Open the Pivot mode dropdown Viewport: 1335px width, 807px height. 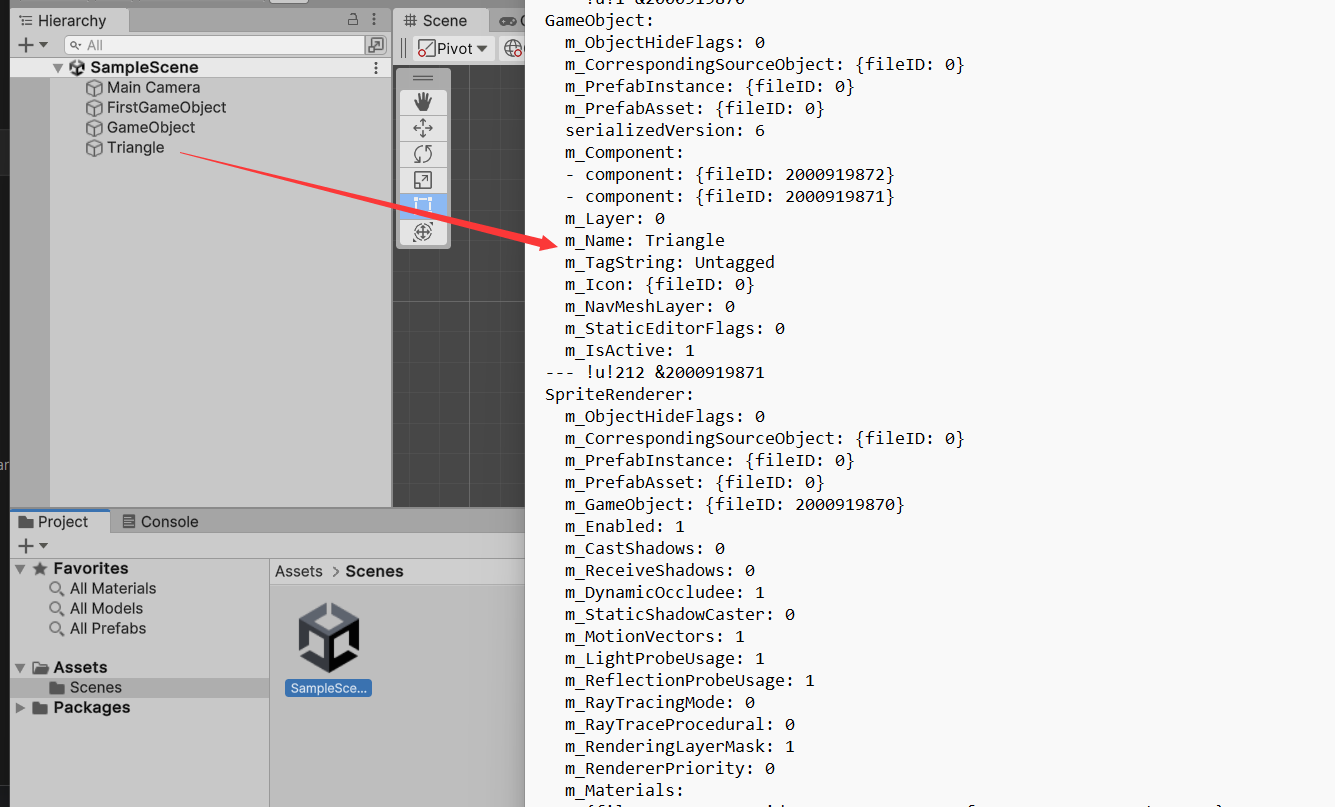tap(454, 48)
